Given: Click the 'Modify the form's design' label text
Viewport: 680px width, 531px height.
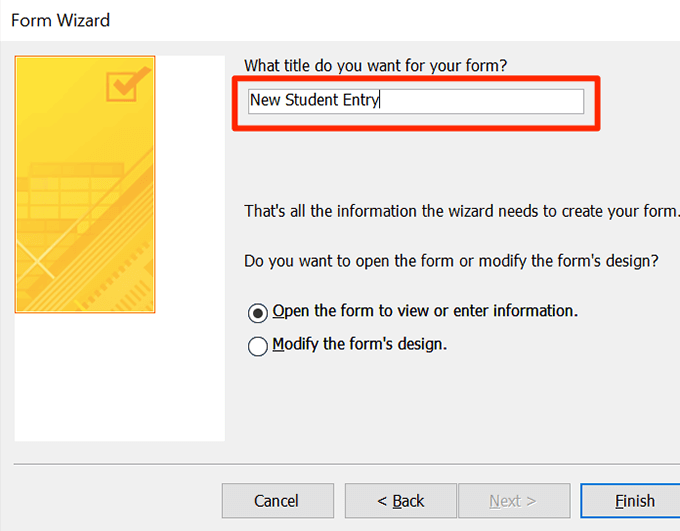Looking at the screenshot, I should click(359, 344).
